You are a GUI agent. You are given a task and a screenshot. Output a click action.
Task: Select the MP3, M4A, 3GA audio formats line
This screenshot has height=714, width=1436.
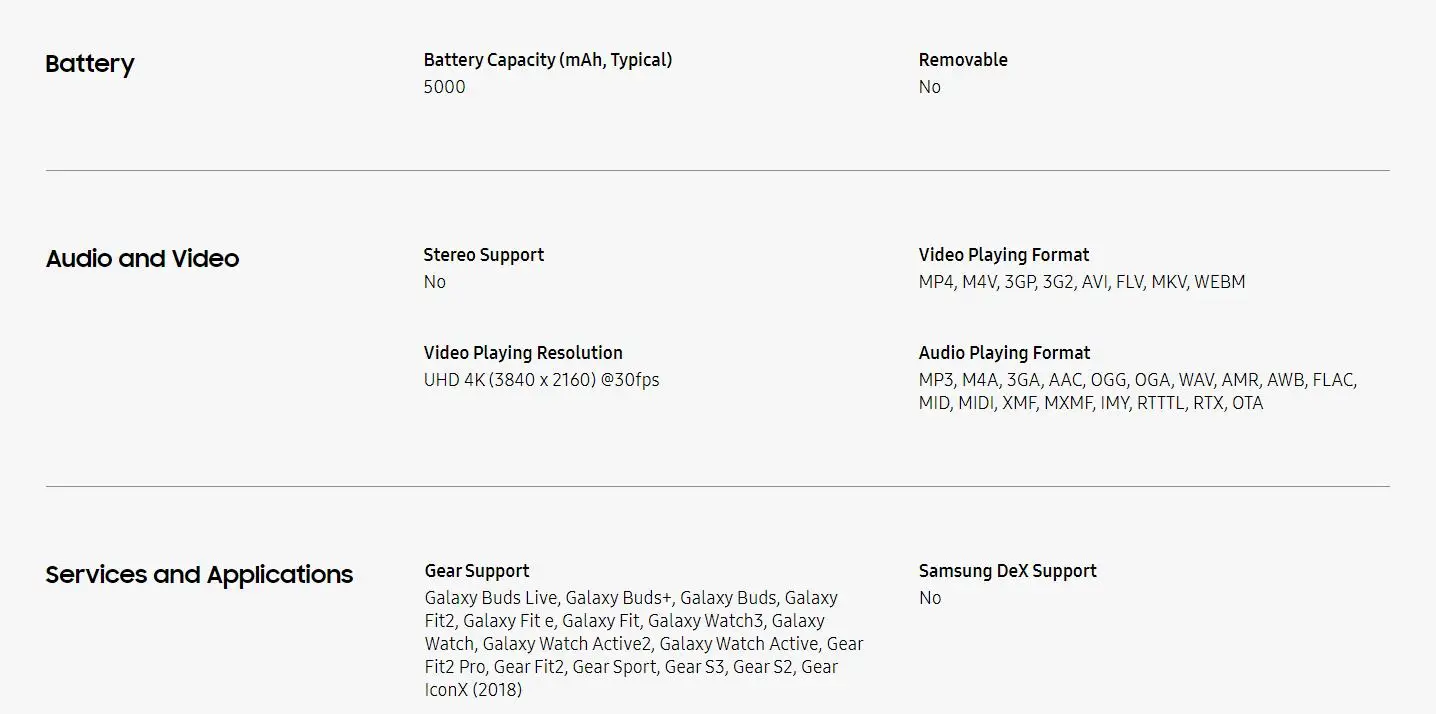point(1138,380)
